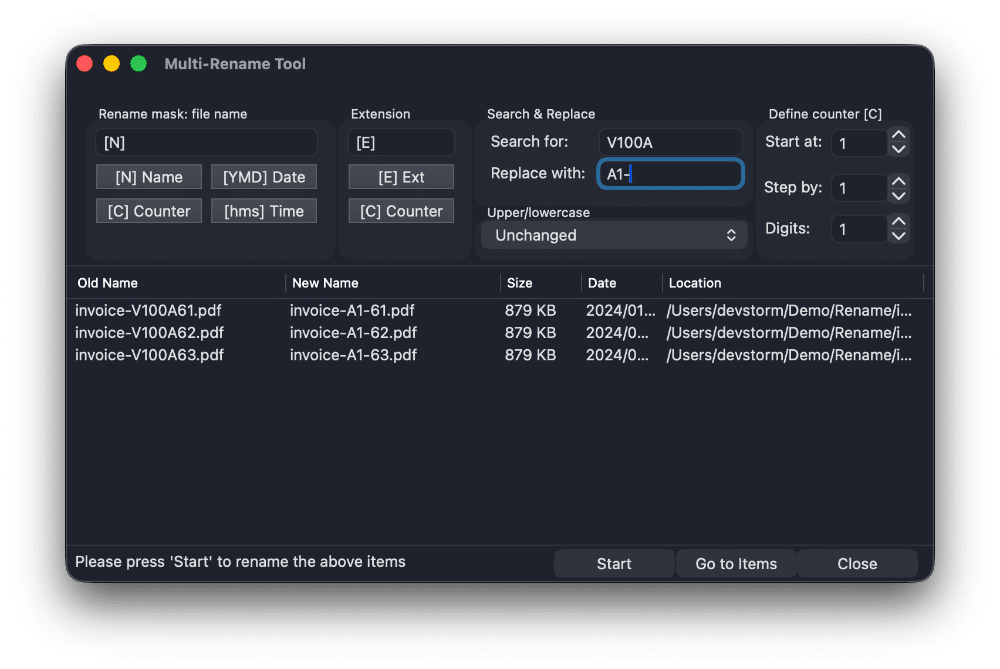Start renaming the listed files
This screenshot has height=669, width=1000.
[x=613, y=563]
